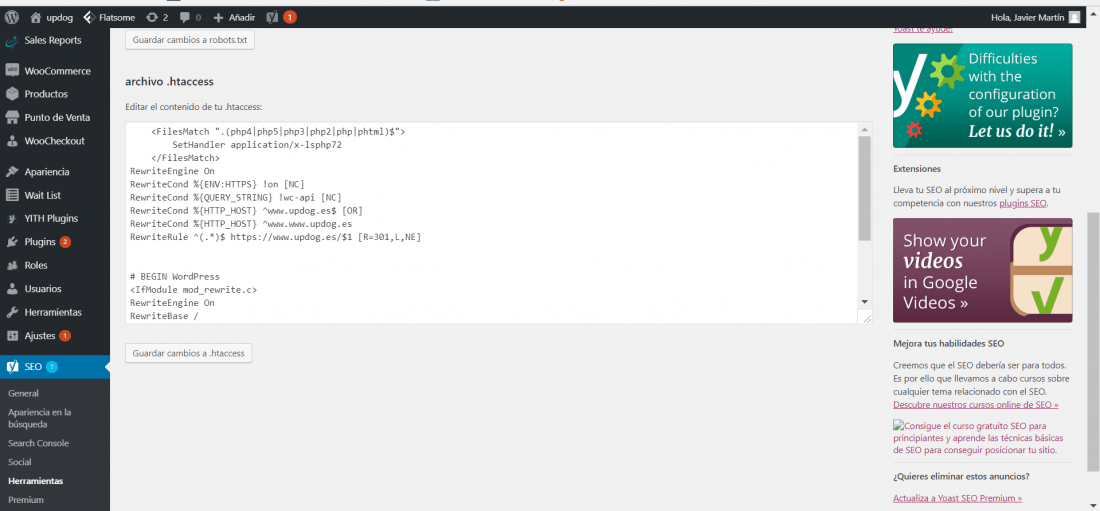Click the 'archivo .htaccess' heading
The height and width of the screenshot is (511, 1100).
pyautogui.click(x=169, y=81)
